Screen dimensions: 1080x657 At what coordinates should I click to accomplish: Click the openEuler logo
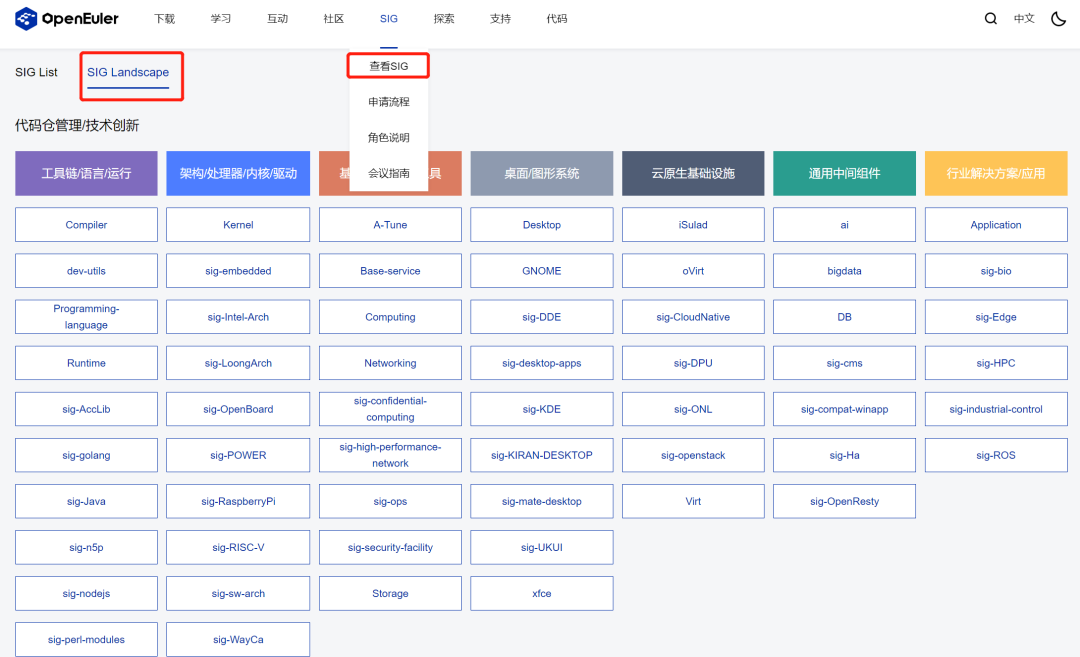point(66,18)
